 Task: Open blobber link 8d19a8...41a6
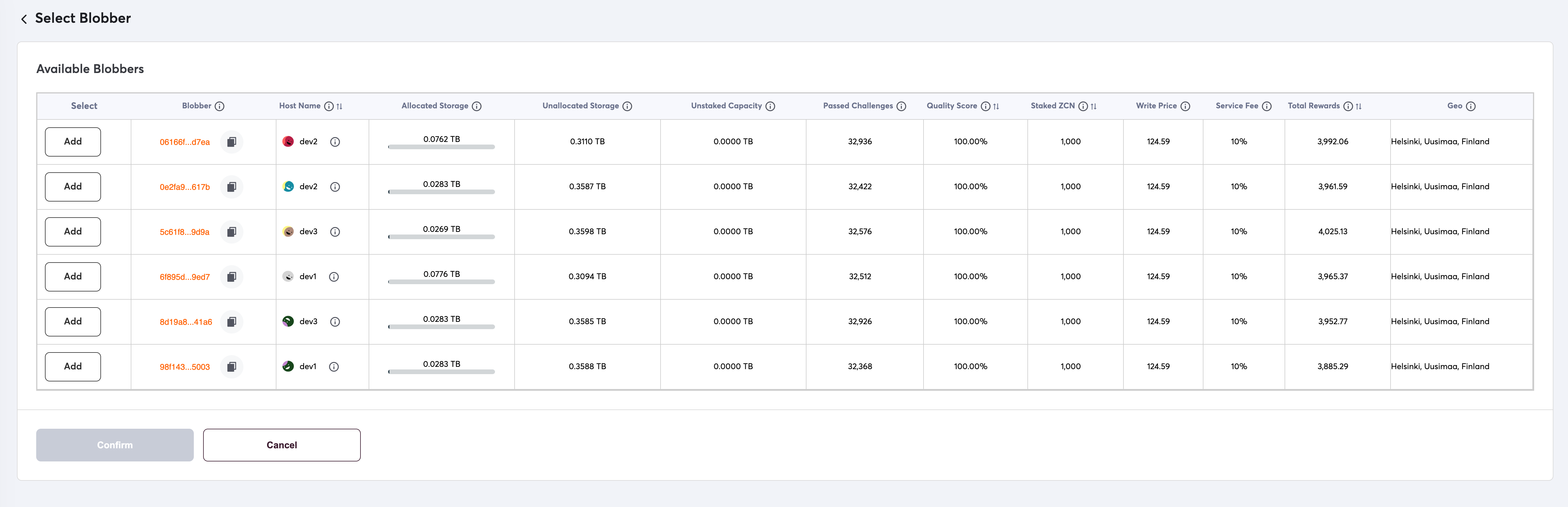[186, 322]
